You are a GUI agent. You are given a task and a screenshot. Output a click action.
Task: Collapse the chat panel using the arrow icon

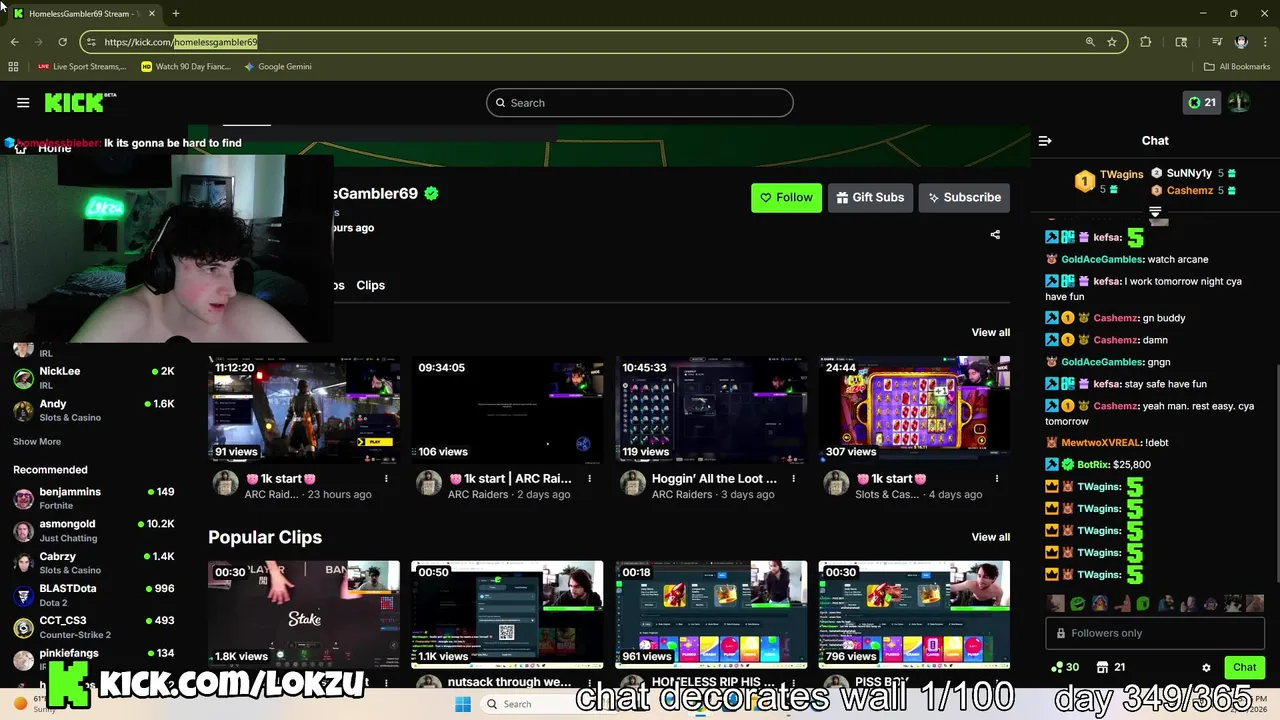point(1045,141)
